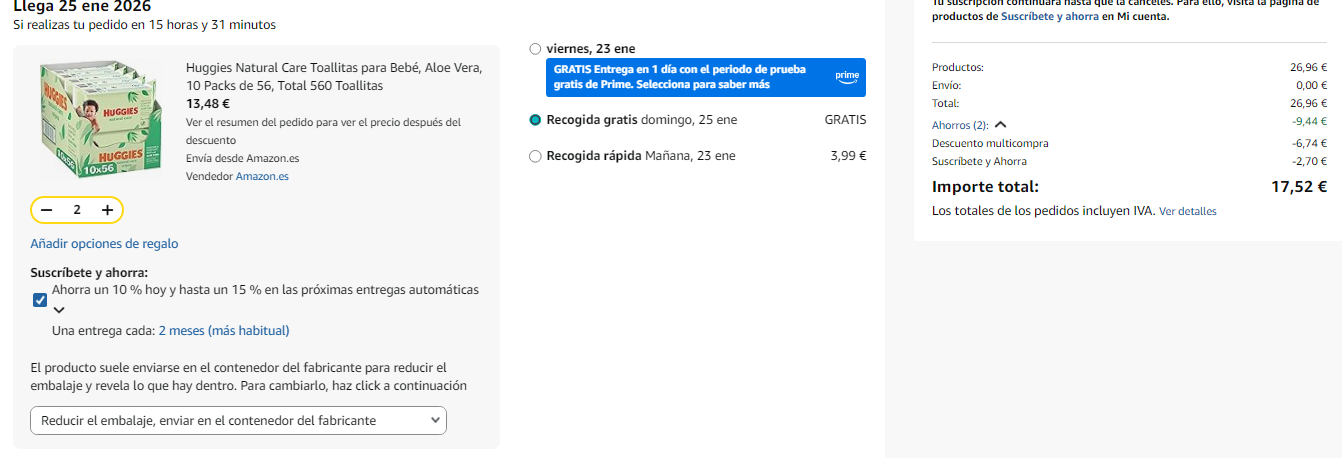Click the quantity value field showing 2
Viewport: 1342px width, 458px height.
coord(77,210)
